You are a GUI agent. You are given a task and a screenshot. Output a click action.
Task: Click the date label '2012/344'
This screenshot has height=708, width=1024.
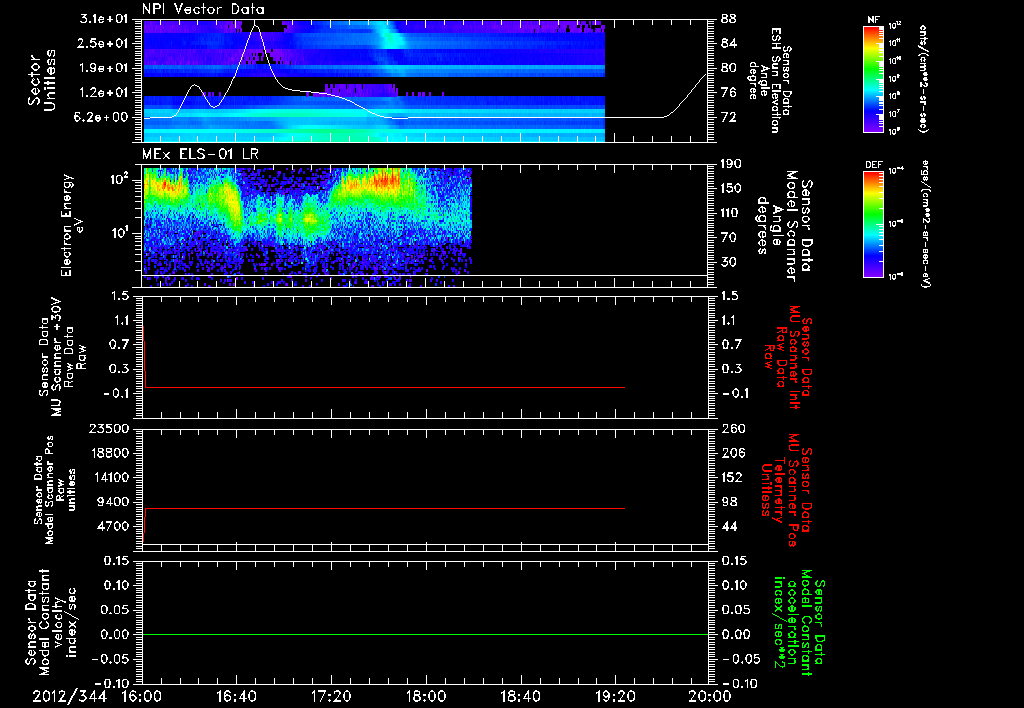pyautogui.click(x=69, y=696)
